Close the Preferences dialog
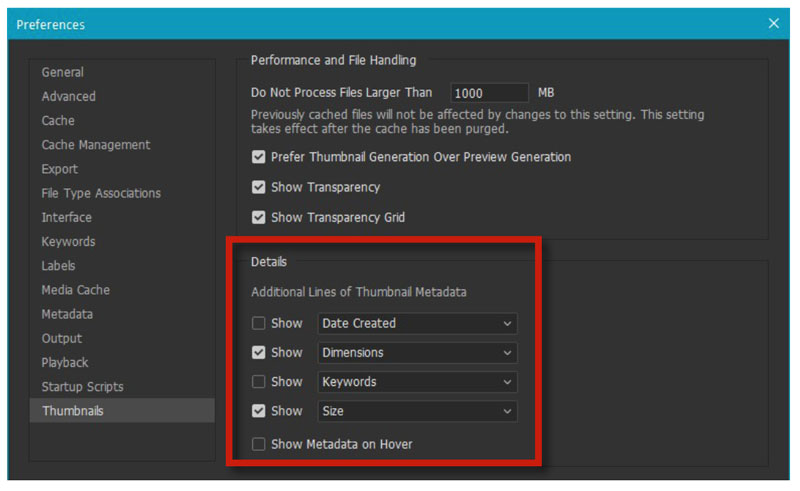The width and height of the screenshot is (800, 491). tap(773, 23)
